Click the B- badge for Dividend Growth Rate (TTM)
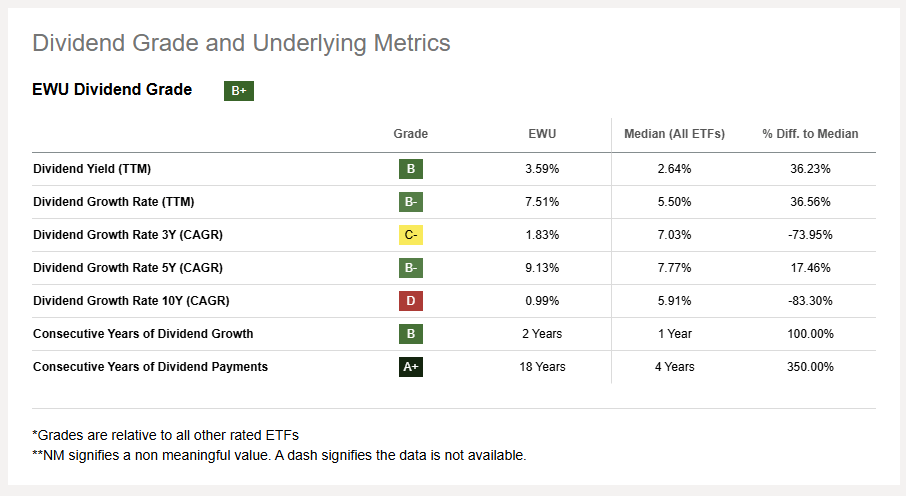Viewport: 906px width, 496px height. click(410, 202)
